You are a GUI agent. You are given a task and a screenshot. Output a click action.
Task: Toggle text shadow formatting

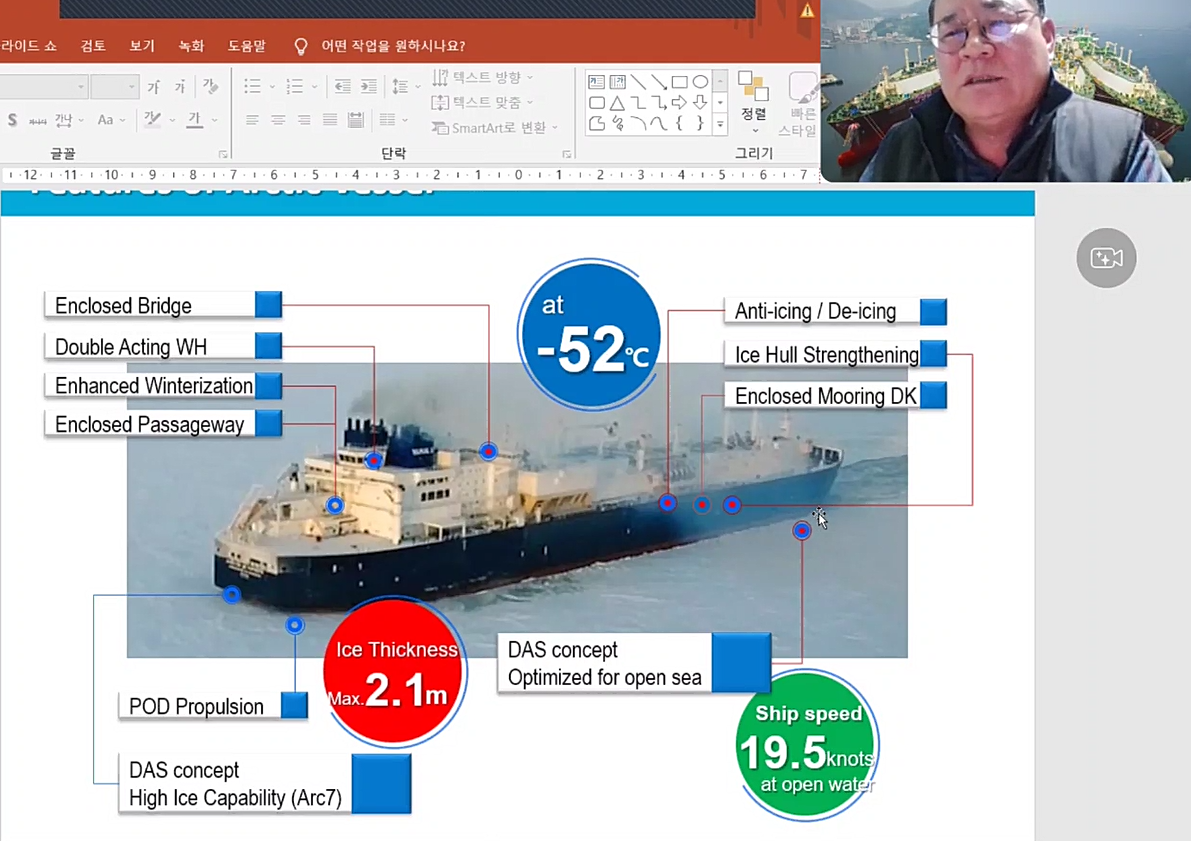point(12,120)
